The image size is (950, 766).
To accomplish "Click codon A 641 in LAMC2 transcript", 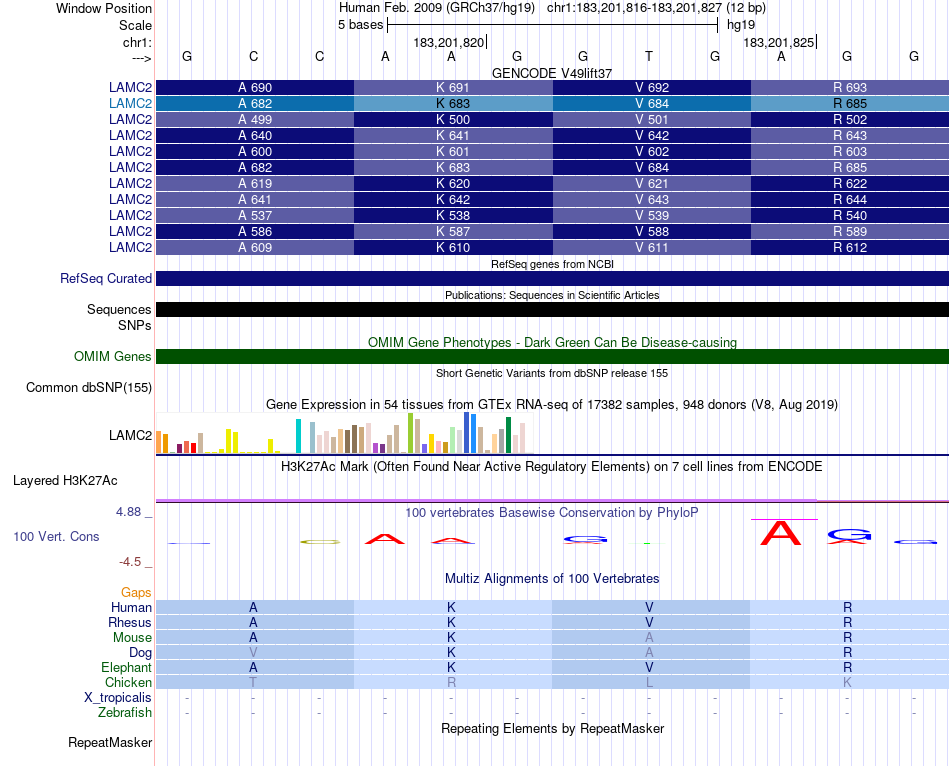I will coord(255,199).
